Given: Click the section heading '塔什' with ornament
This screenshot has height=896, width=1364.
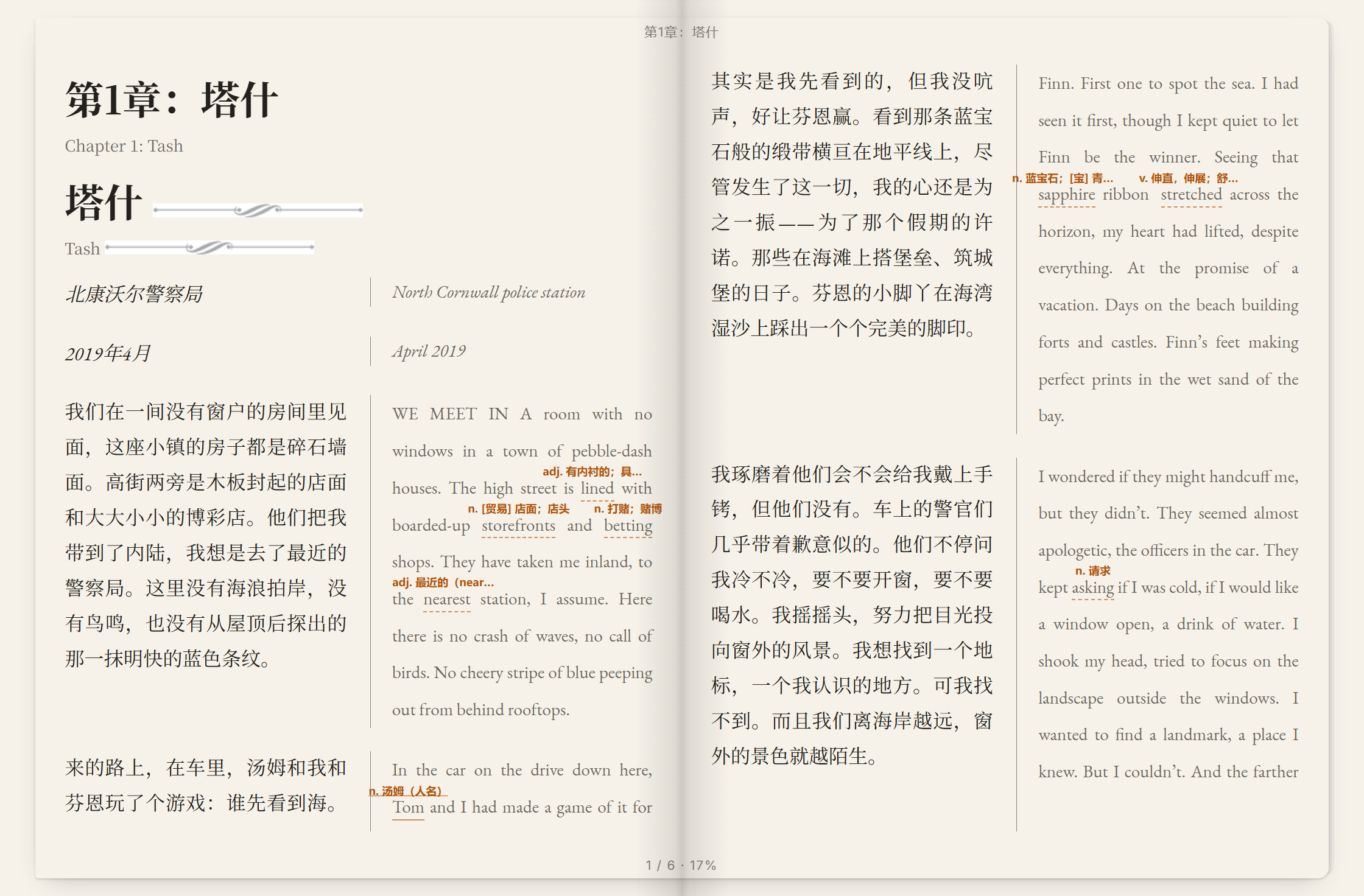Looking at the screenshot, I should [104, 203].
